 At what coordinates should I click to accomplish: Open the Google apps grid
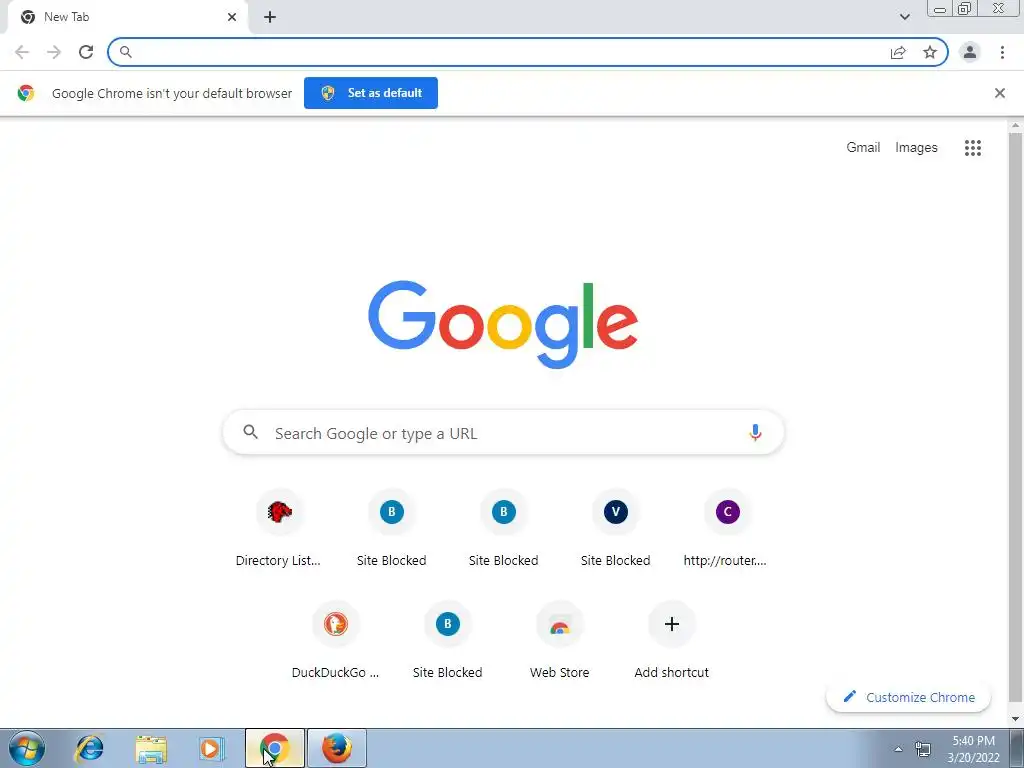click(972, 148)
